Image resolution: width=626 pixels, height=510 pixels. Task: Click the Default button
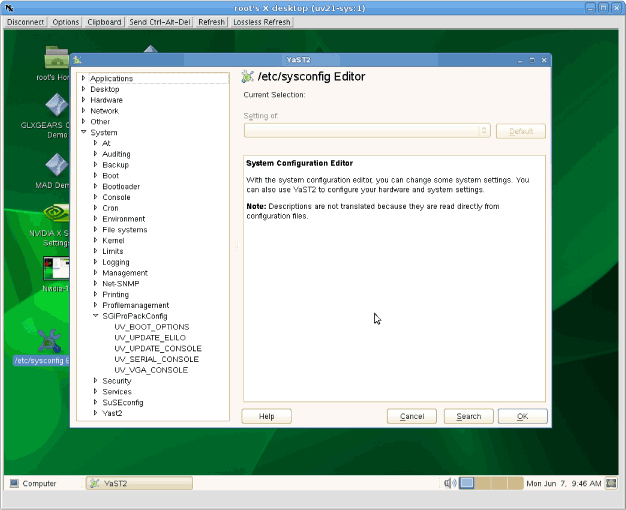[x=521, y=131]
